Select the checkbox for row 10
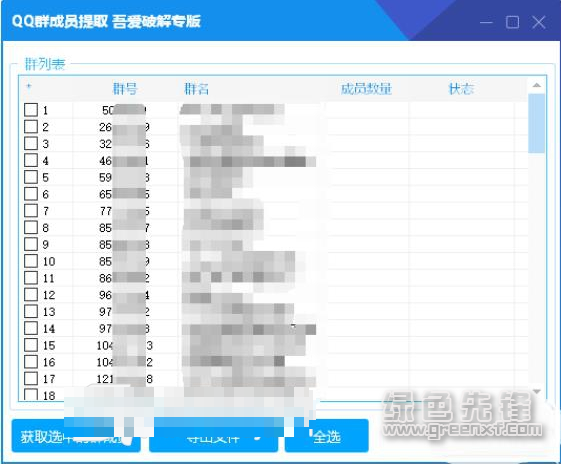This screenshot has width=561, height=464. coord(31,261)
